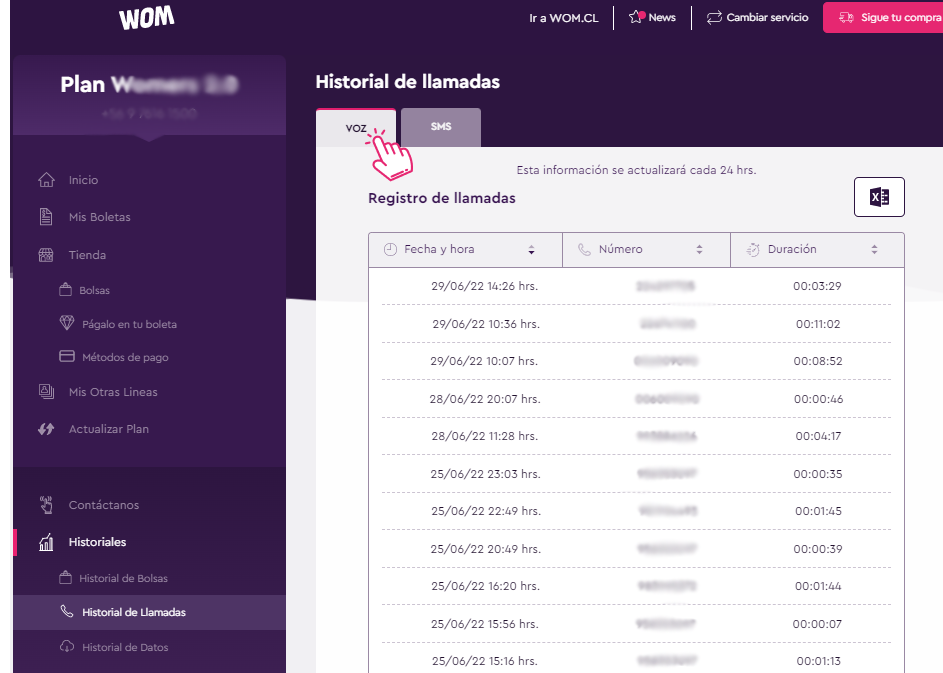The width and height of the screenshot is (943, 673).
Task: Sort the Número column
Action: click(x=699, y=250)
